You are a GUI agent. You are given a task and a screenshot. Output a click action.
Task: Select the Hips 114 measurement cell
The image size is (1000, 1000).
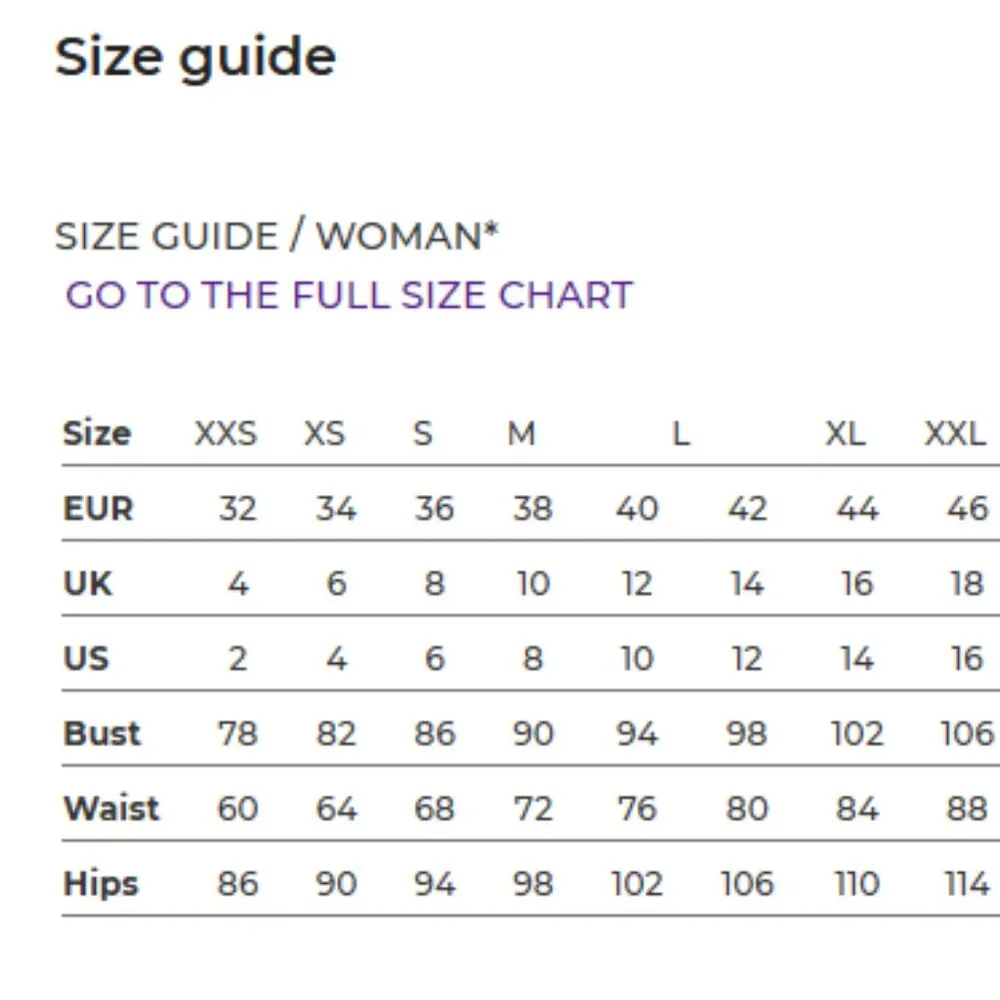(966, 883)
